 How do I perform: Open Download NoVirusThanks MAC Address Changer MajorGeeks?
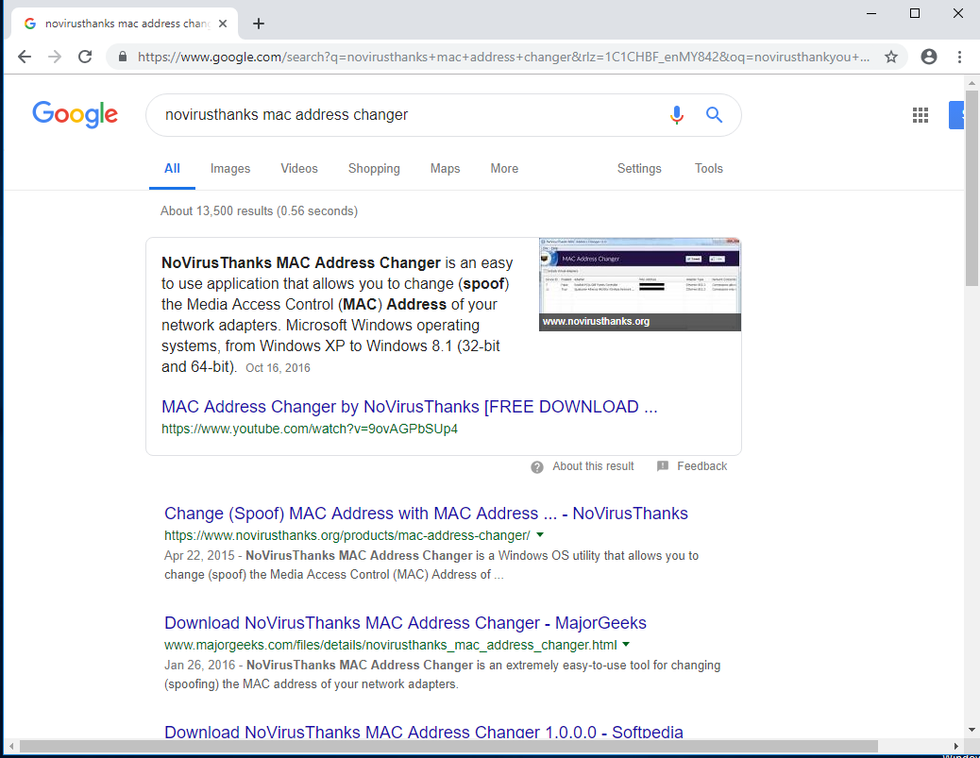(405, 623)
